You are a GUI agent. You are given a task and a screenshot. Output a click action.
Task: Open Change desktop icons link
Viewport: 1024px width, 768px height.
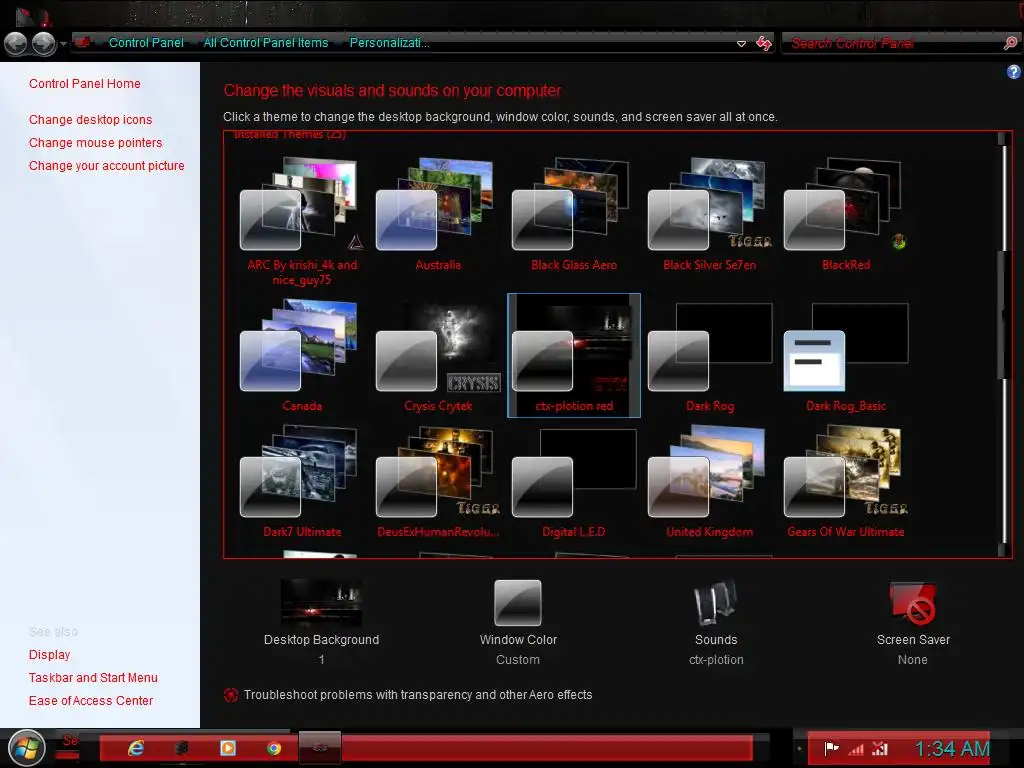coord(91,120)
